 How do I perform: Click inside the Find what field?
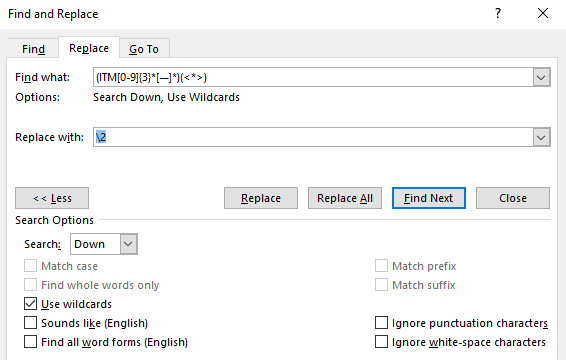[313, 77]
